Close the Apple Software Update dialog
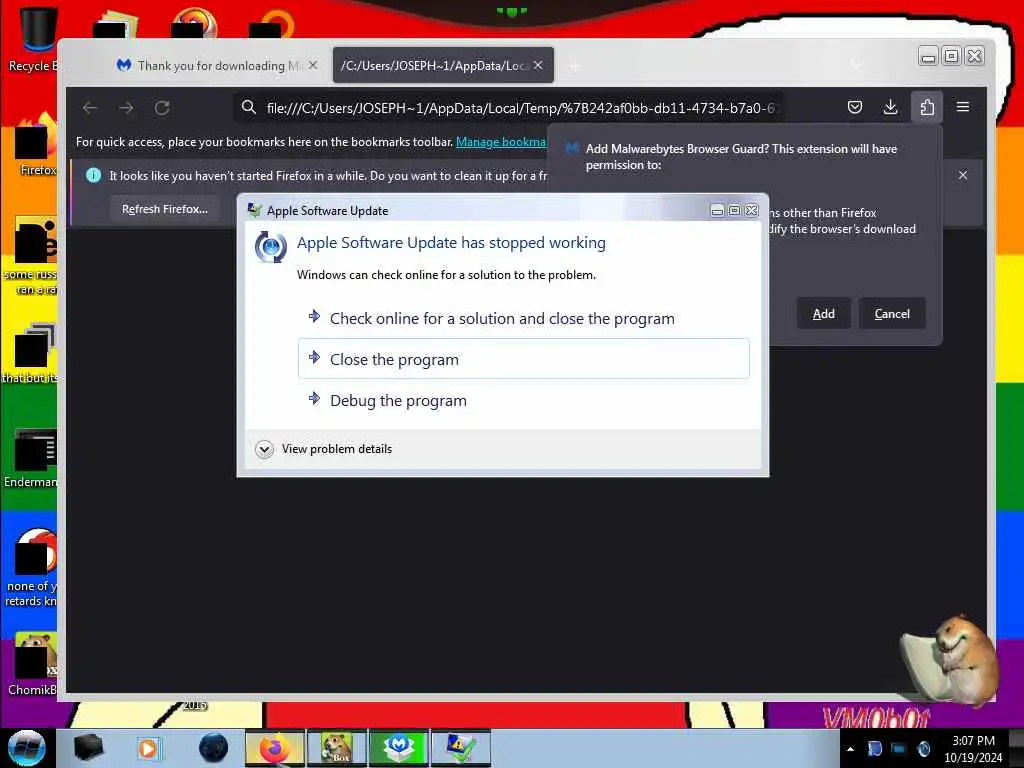Image resolution: width=1024 pixels, height=768 pixels. [752, 210]
